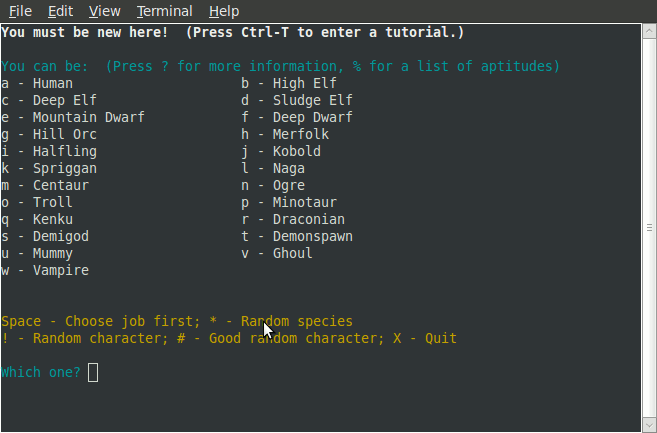
Task: Open the Help menu
Action: (224, 11)
